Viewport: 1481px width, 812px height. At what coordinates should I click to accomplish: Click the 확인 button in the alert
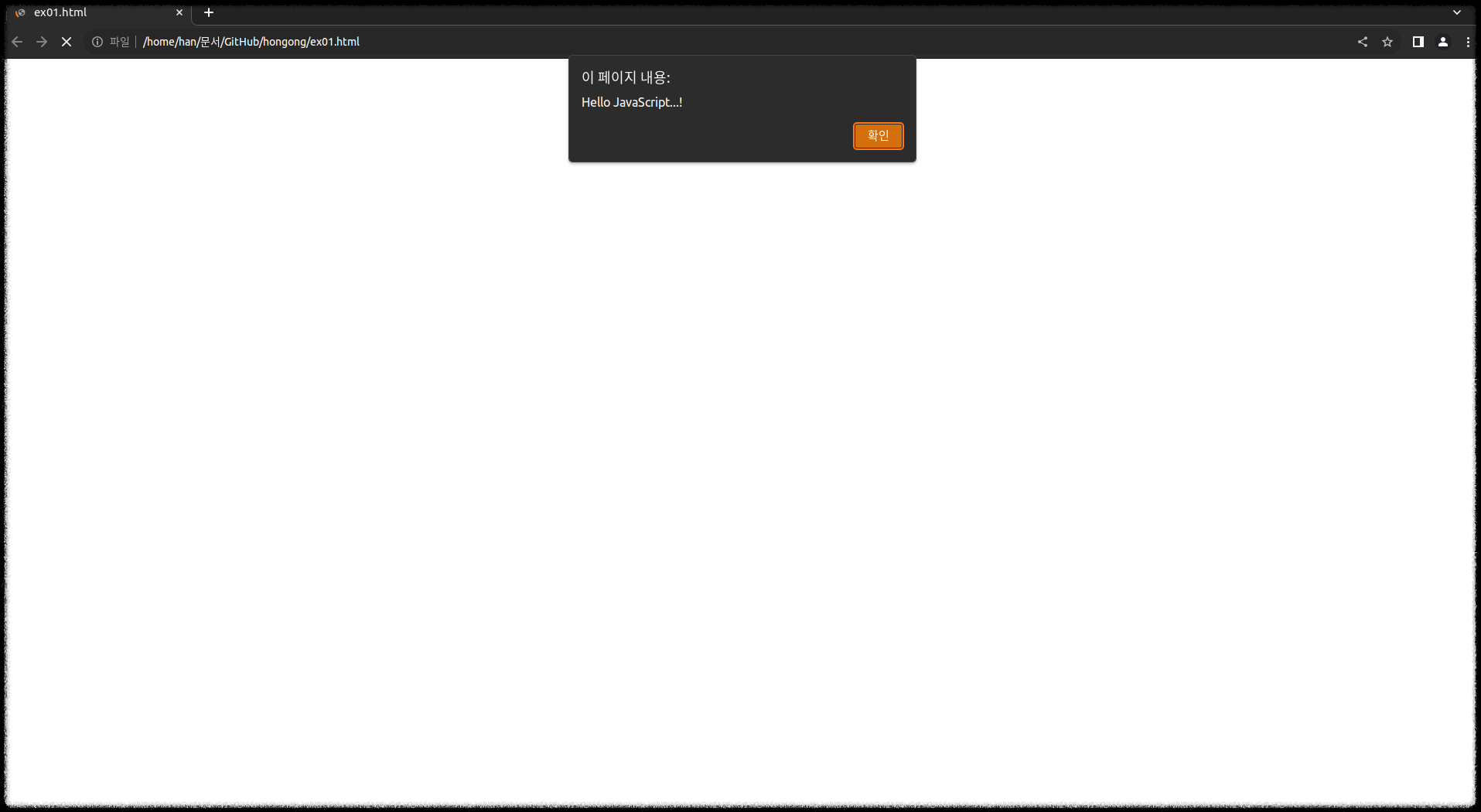[x=878, y=135]
